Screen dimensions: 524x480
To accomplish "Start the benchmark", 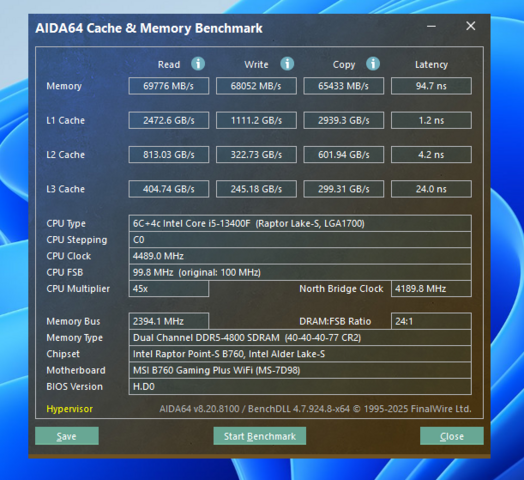I will tap(260, 436).
